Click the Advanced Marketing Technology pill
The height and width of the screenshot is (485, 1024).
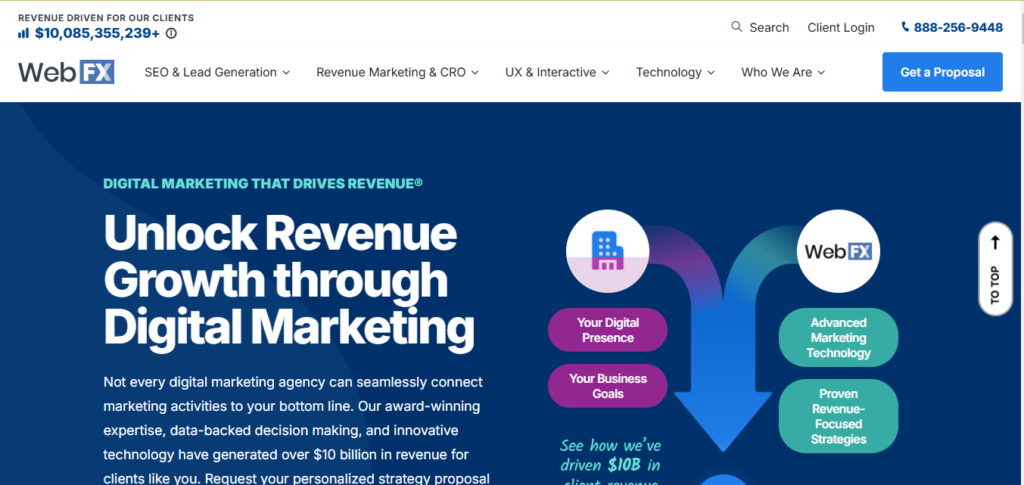coord(838,338)
